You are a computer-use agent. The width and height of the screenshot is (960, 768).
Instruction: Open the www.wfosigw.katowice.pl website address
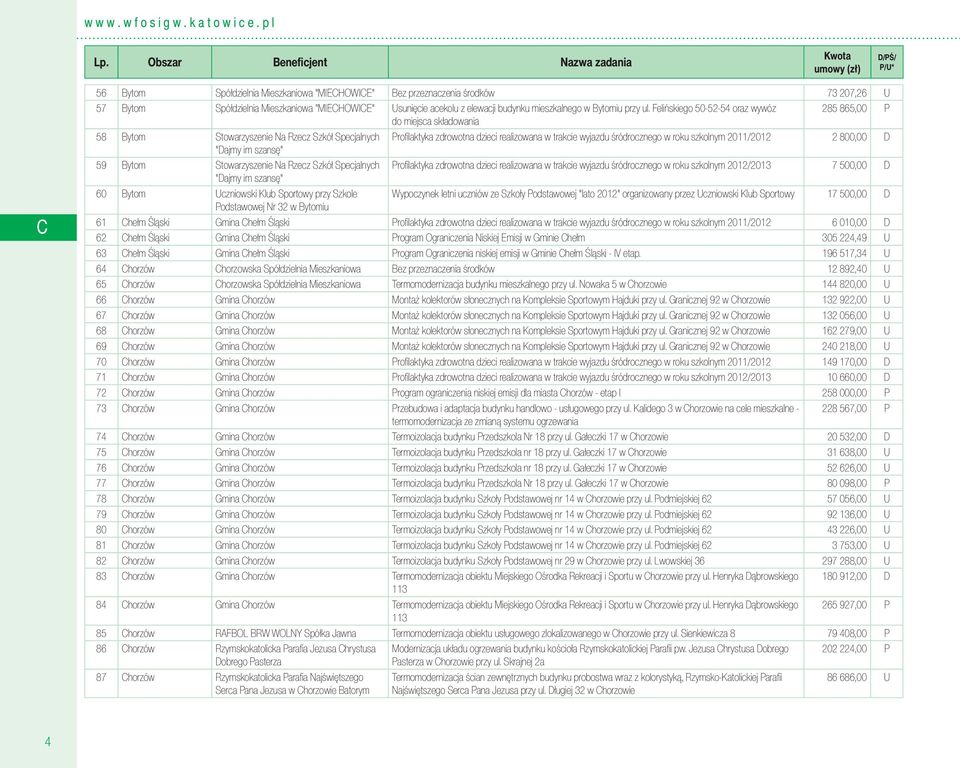click(x=179, y=23)
